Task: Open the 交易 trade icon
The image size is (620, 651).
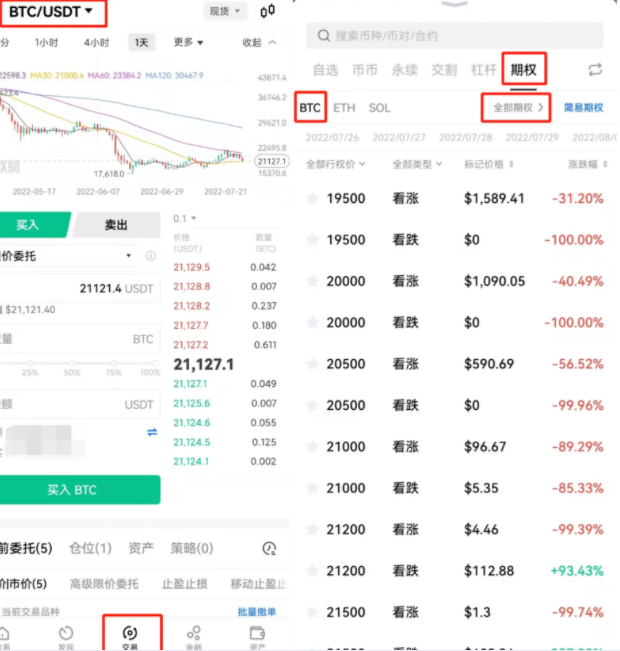Action: pyautogui.click(x=130, y=633)
